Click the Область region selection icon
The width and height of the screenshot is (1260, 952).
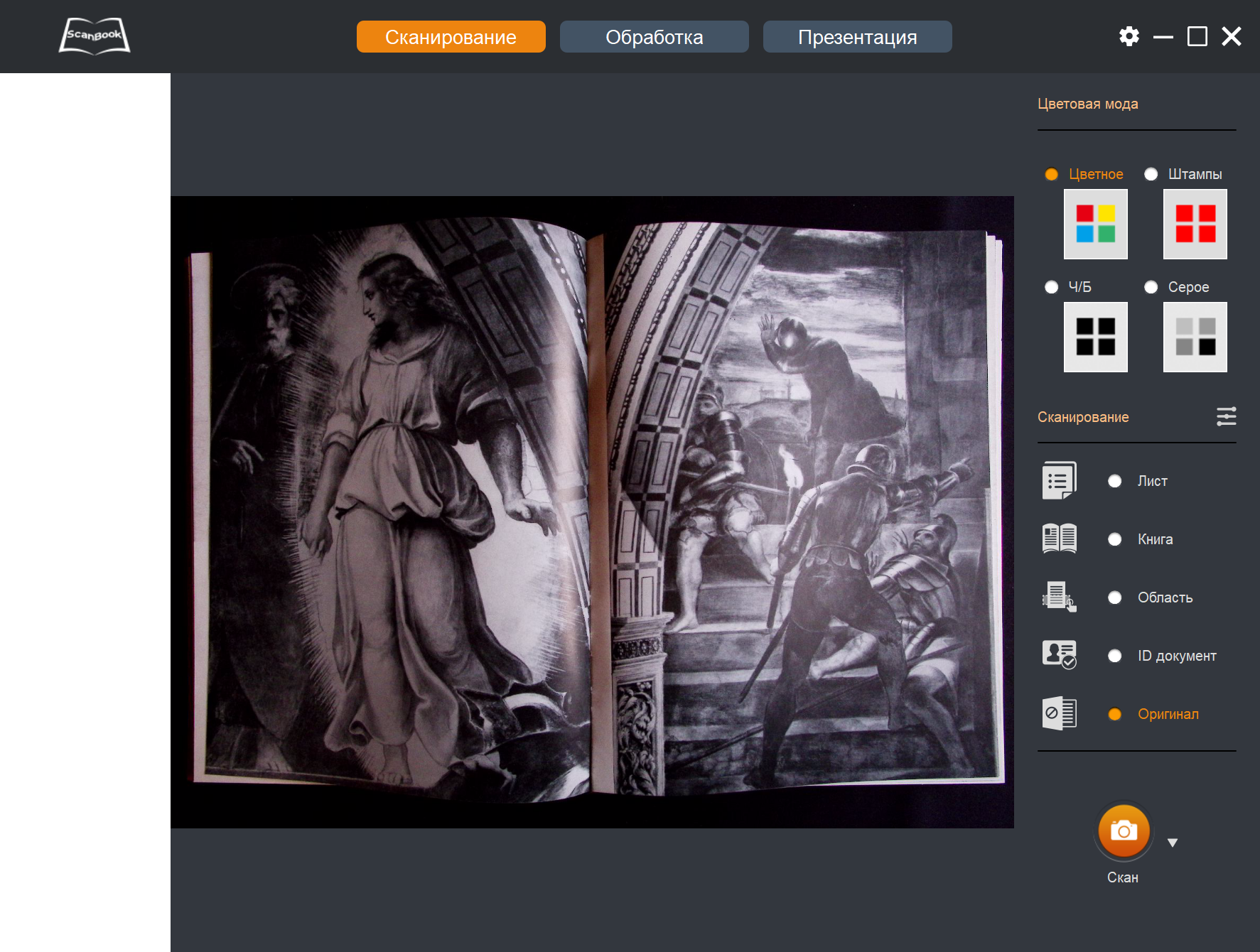point(1060,597)
